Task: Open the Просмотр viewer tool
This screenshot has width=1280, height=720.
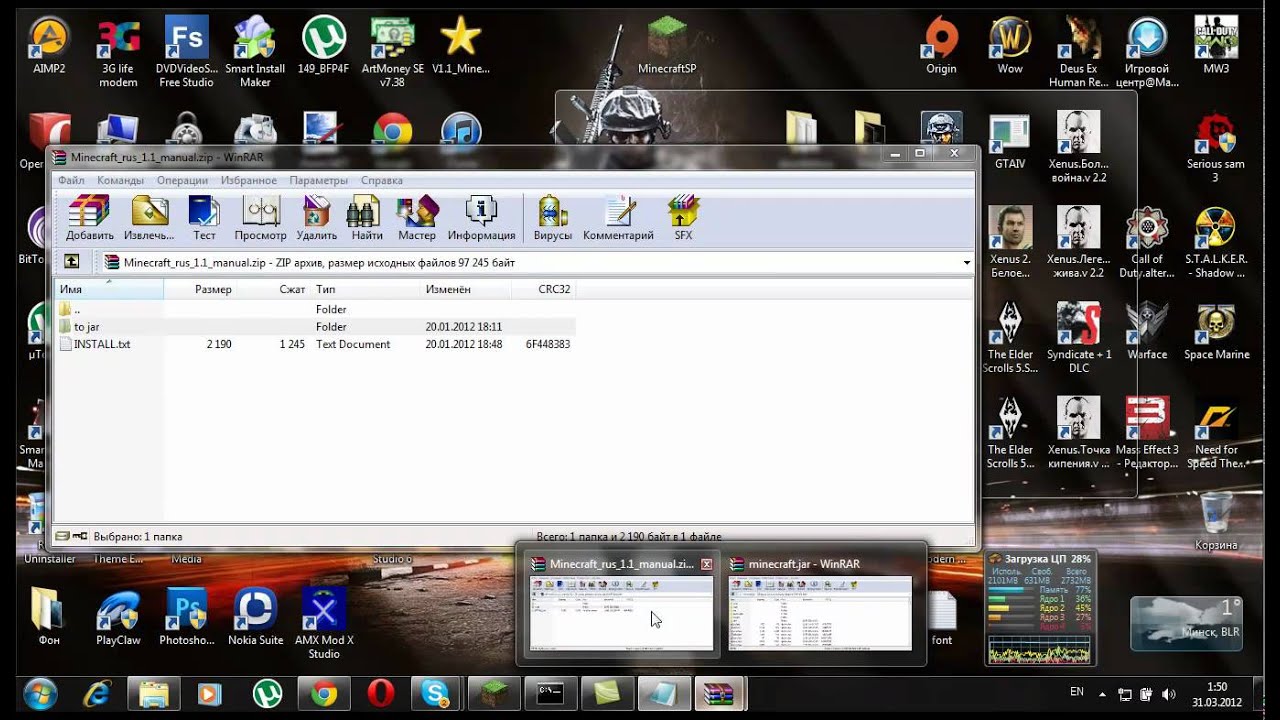Action: [x=260, y=217]
